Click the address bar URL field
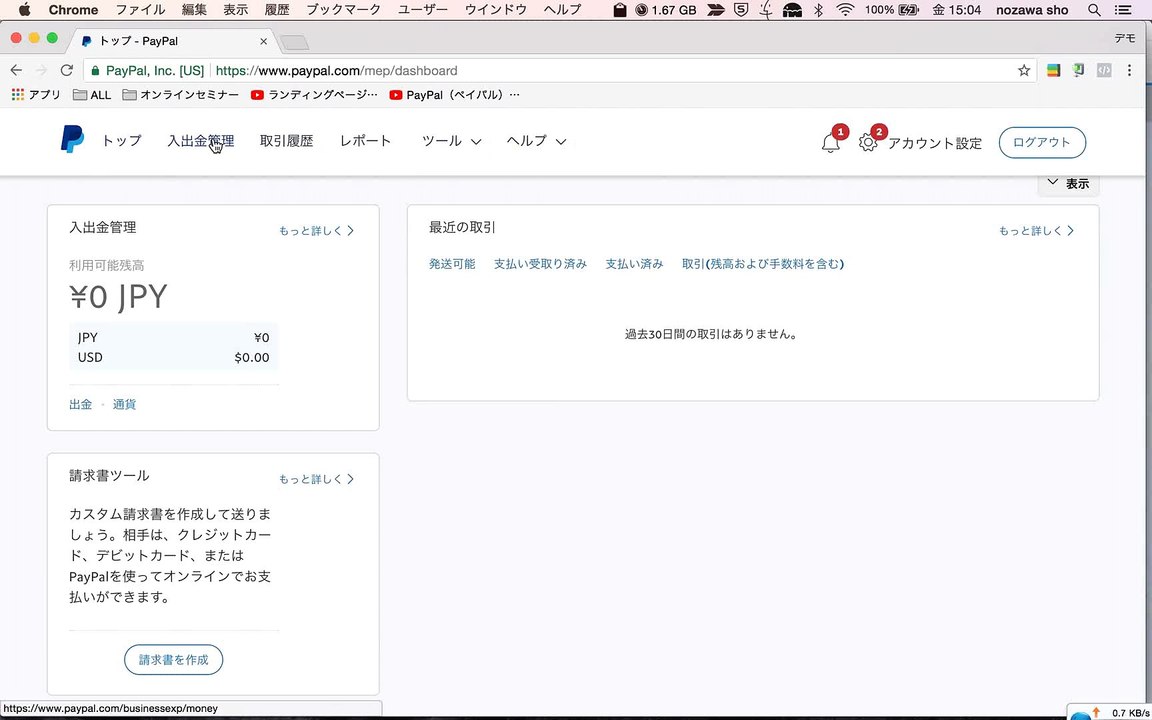The image size is (1152, 720). [x=558, y=71]
